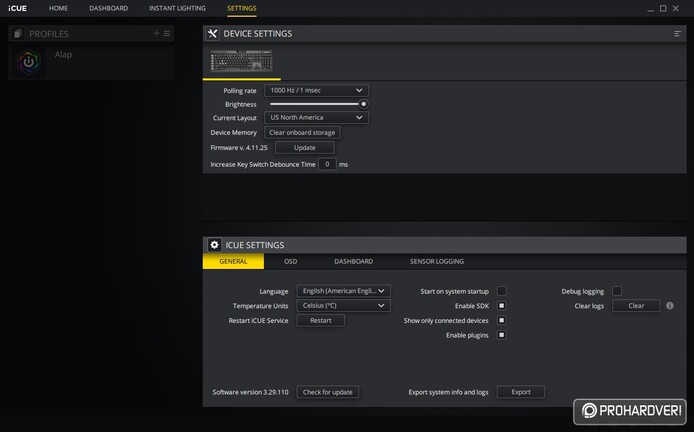This screenshot has width=694, height=432.
Task: Open the Device Settings panel options icon
Action: click(x=677, y=34)
